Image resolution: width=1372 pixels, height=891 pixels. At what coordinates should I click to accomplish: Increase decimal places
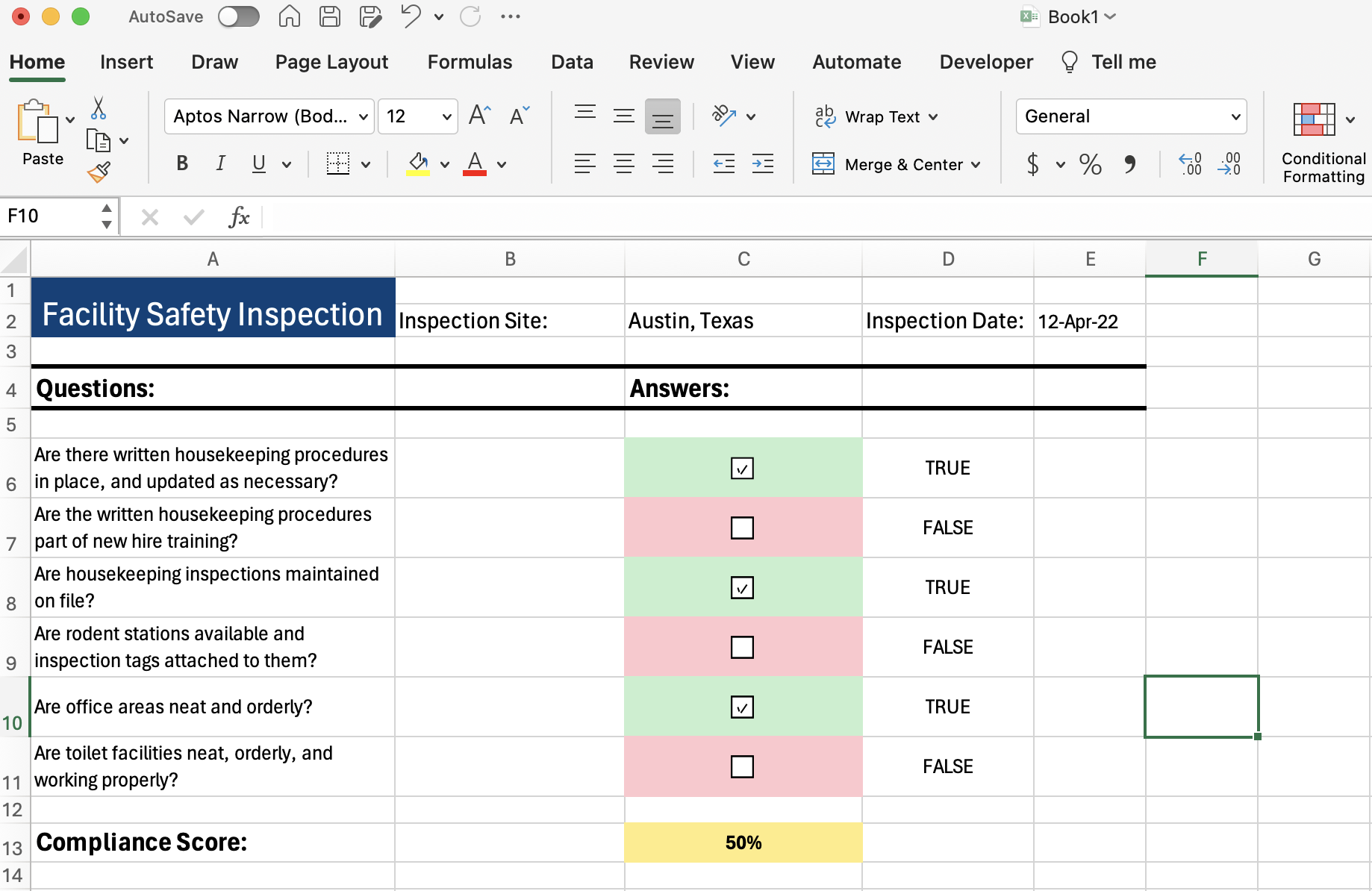point(1191,163)
